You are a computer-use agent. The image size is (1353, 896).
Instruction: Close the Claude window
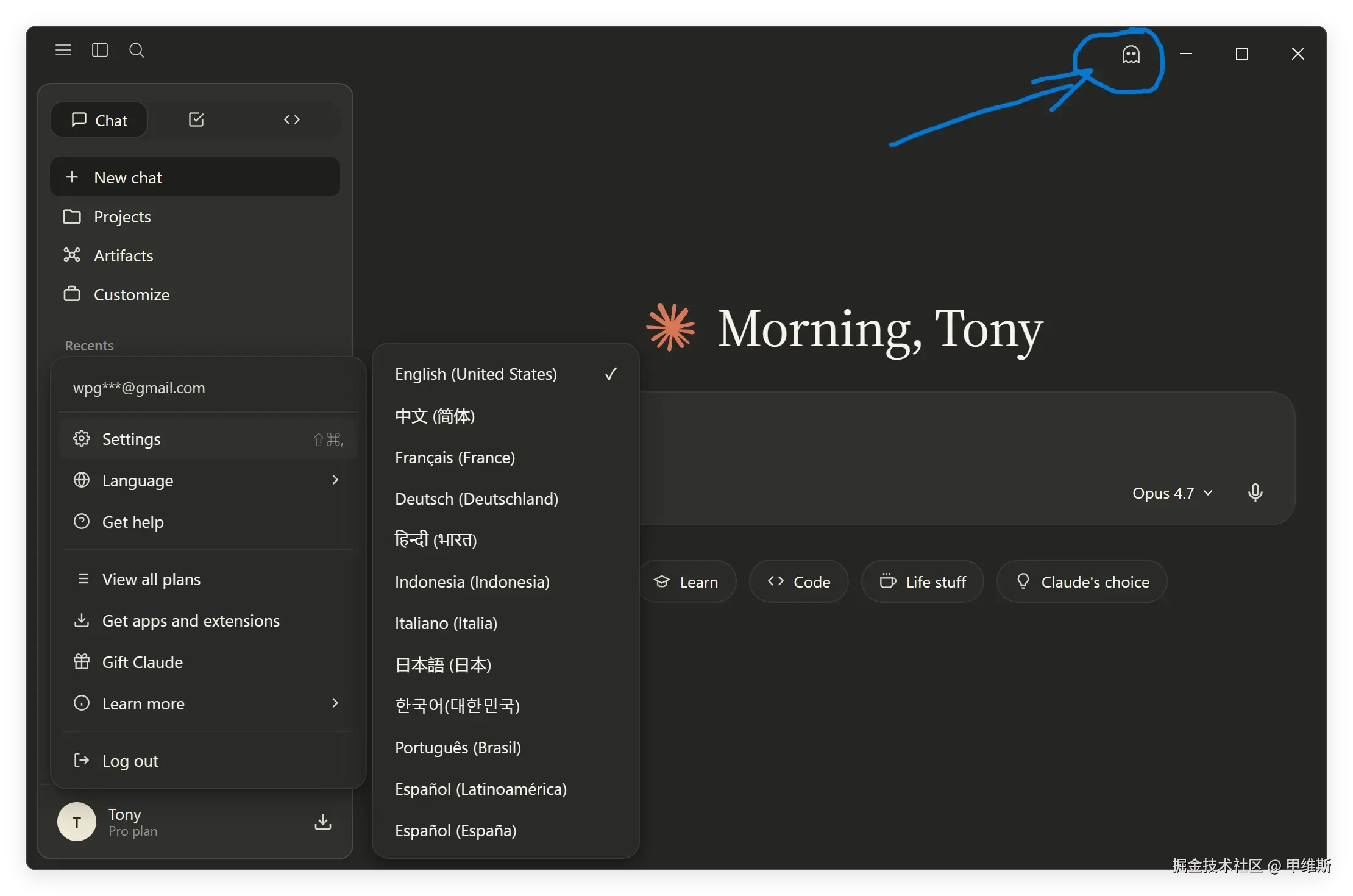point(1298,54)
